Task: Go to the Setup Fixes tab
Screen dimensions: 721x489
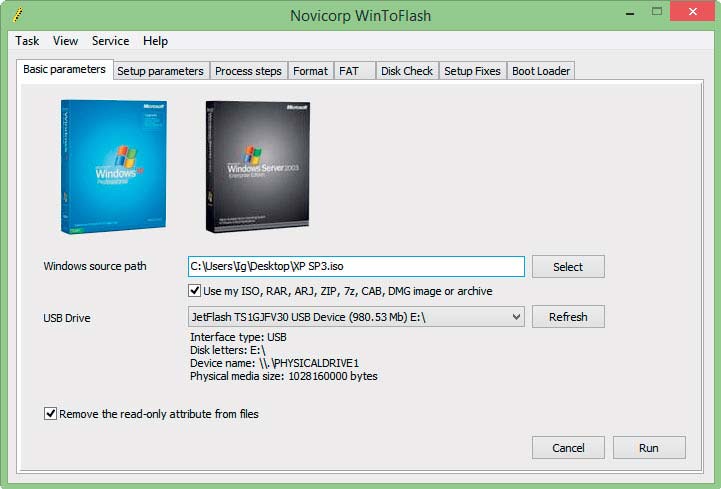Action: [x=472, y=71]
